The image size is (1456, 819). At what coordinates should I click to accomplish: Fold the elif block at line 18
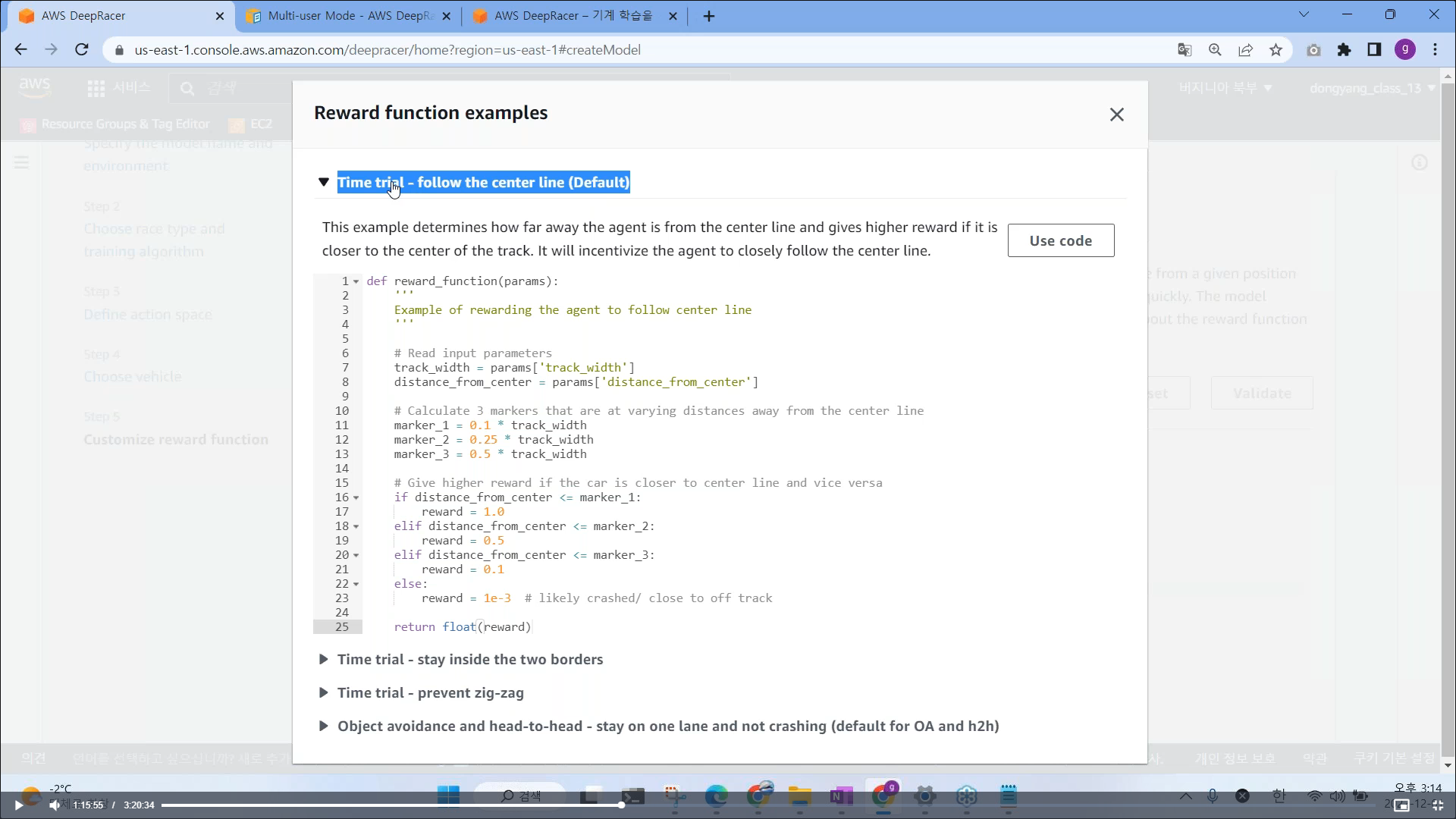click(x=356, y=527)
